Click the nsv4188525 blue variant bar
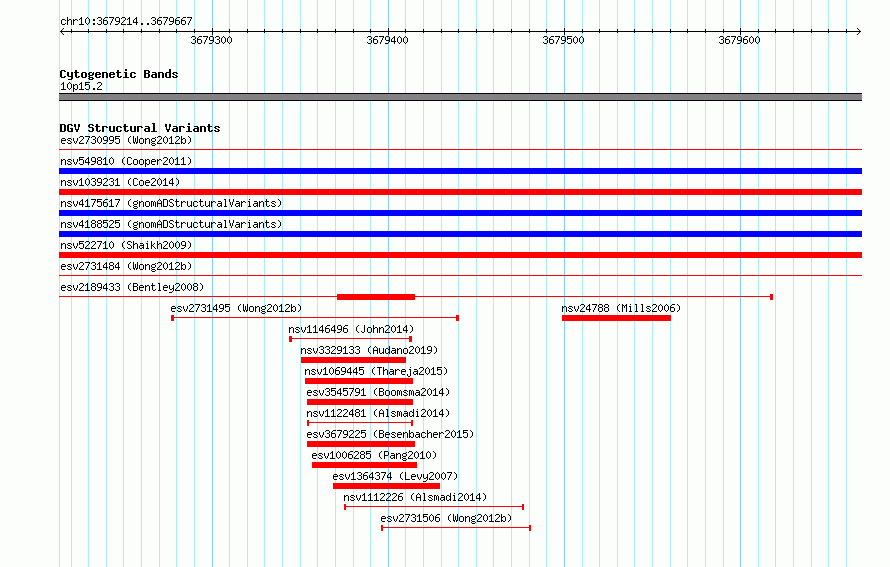The height and width of the screenshot is (567, 890). [x=460, y=234]
